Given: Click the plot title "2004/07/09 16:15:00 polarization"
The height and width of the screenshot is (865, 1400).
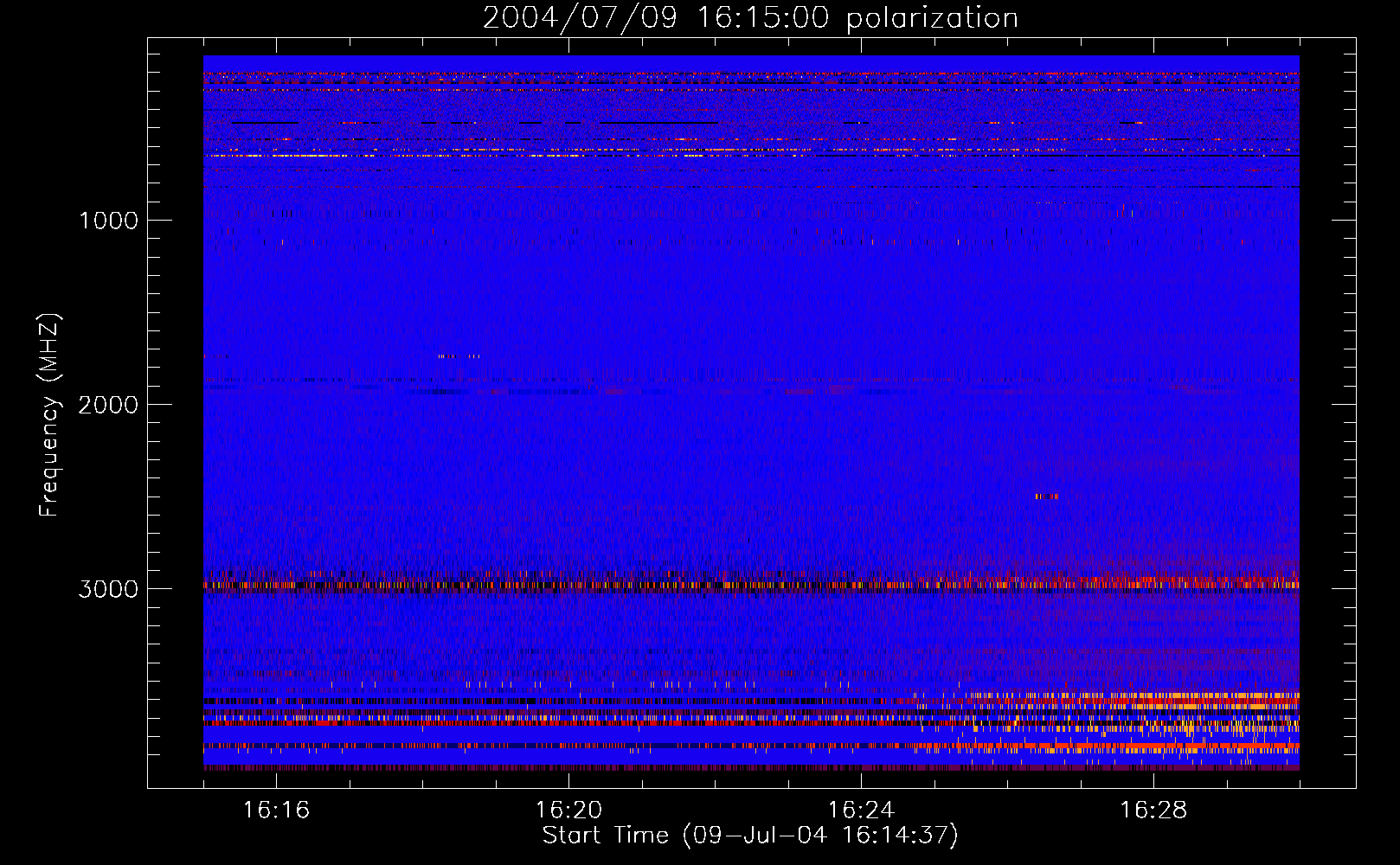Looking at the screenshot, I should tap(750, 18).
